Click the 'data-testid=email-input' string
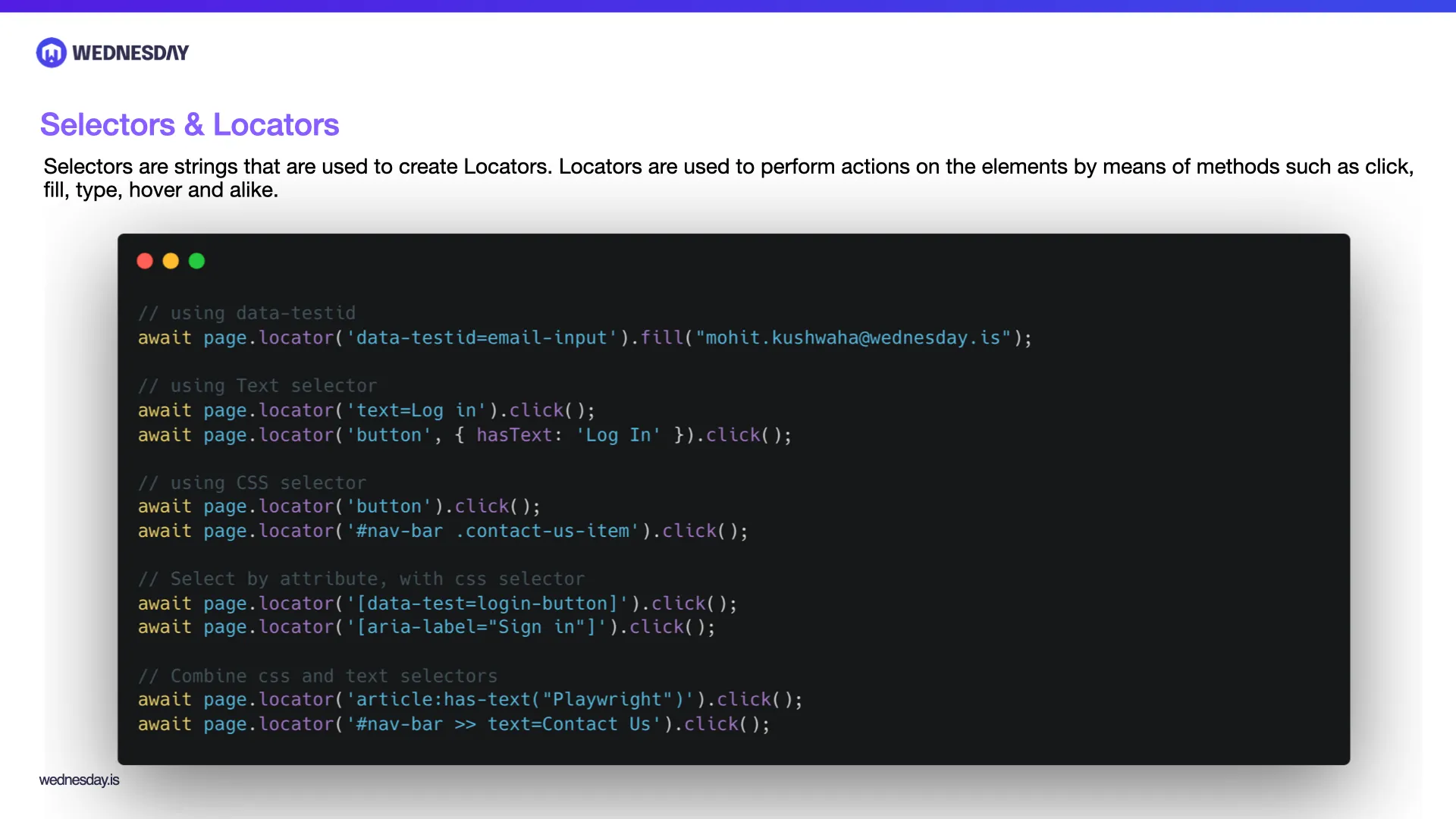Screen dimensions: 1456x819 coord(482,337)
